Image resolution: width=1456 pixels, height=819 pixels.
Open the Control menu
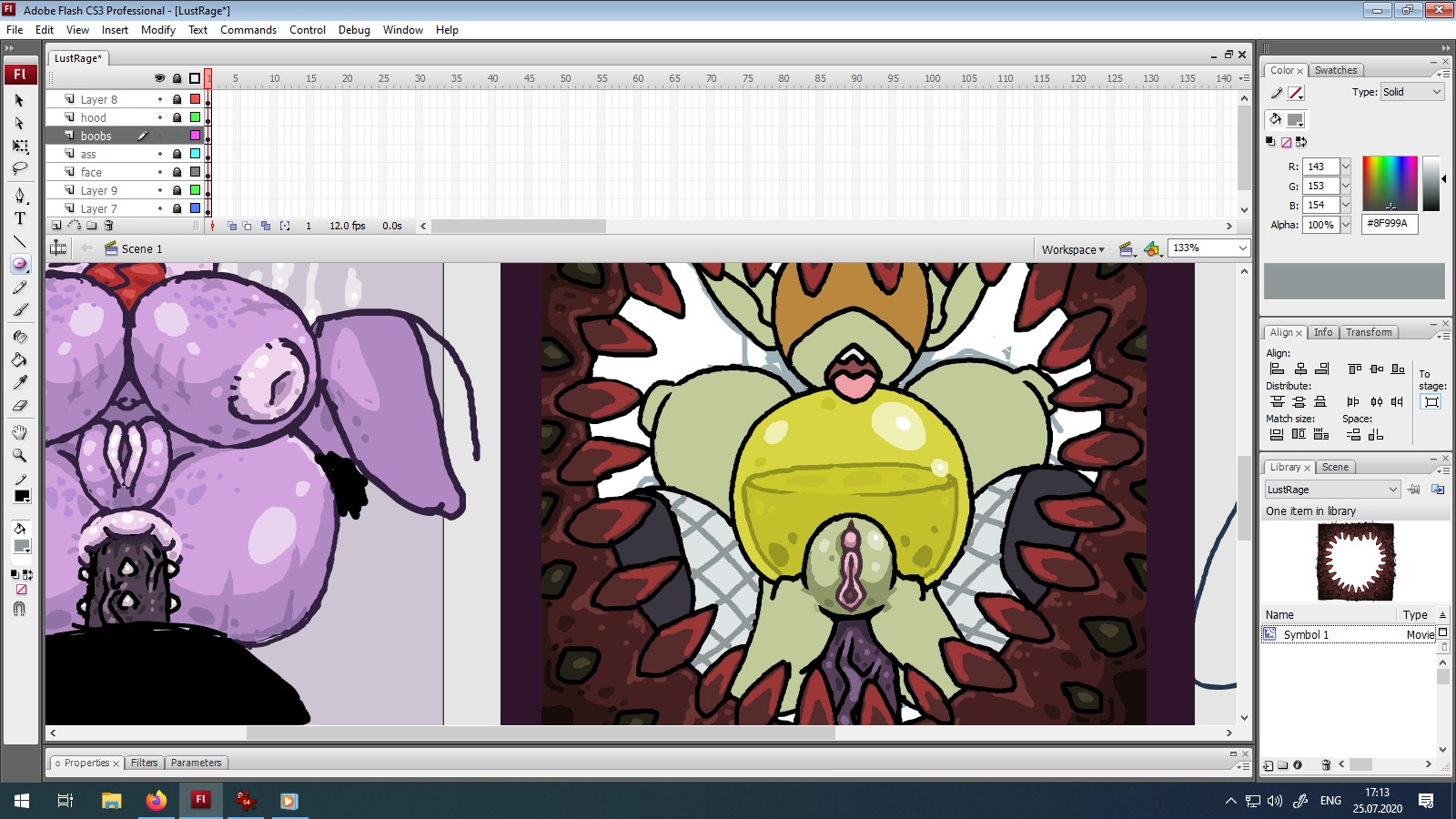pyautogui.click(x=308, y=30)
